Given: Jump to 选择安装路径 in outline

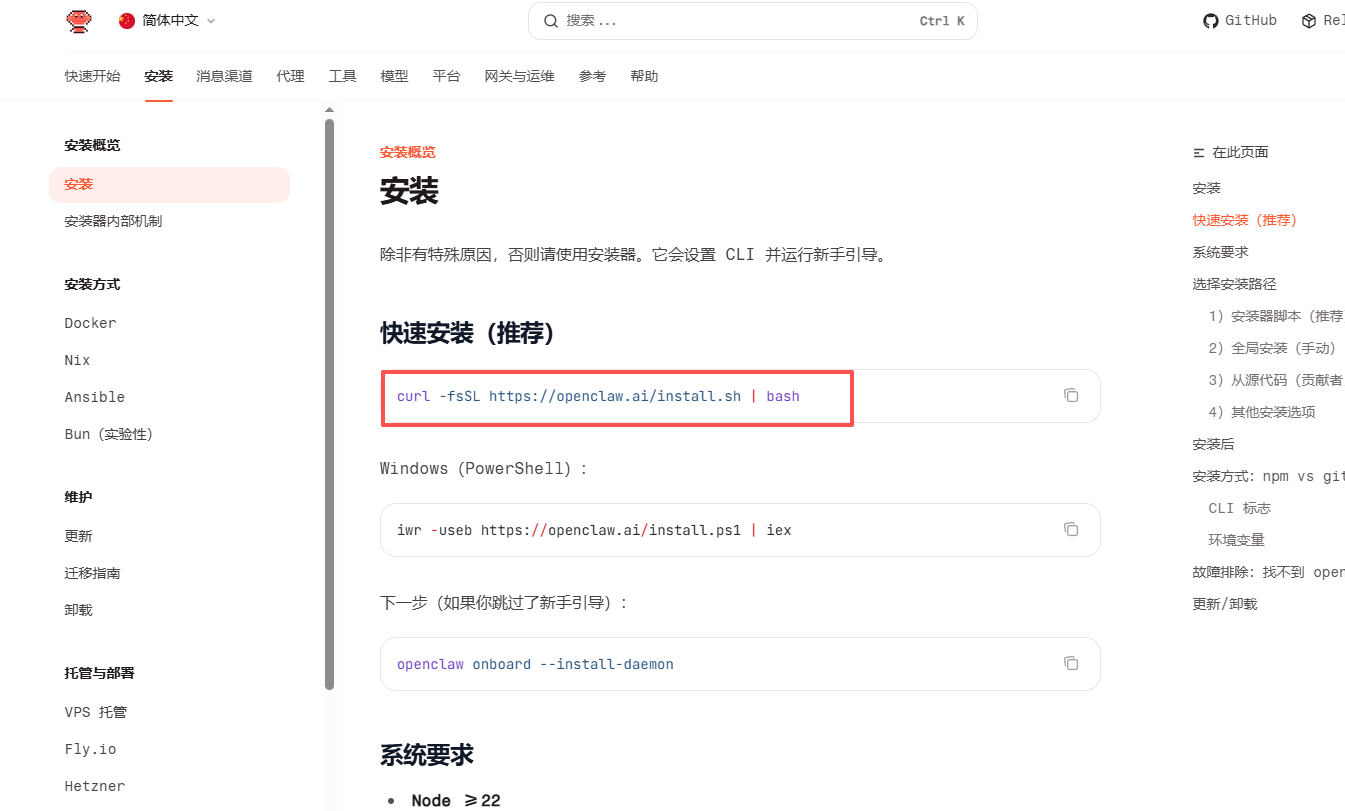Looking at the screenshot, I should click(1234, 284).
